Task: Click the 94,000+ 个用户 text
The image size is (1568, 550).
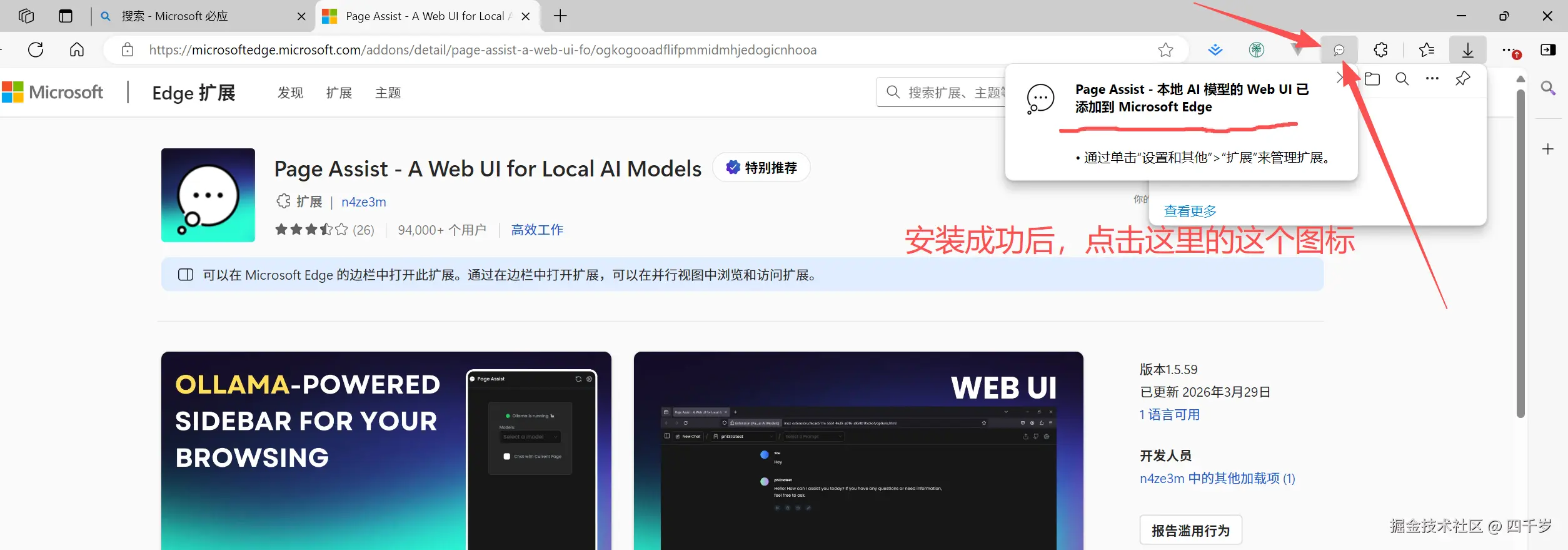Action: [442, 230]
